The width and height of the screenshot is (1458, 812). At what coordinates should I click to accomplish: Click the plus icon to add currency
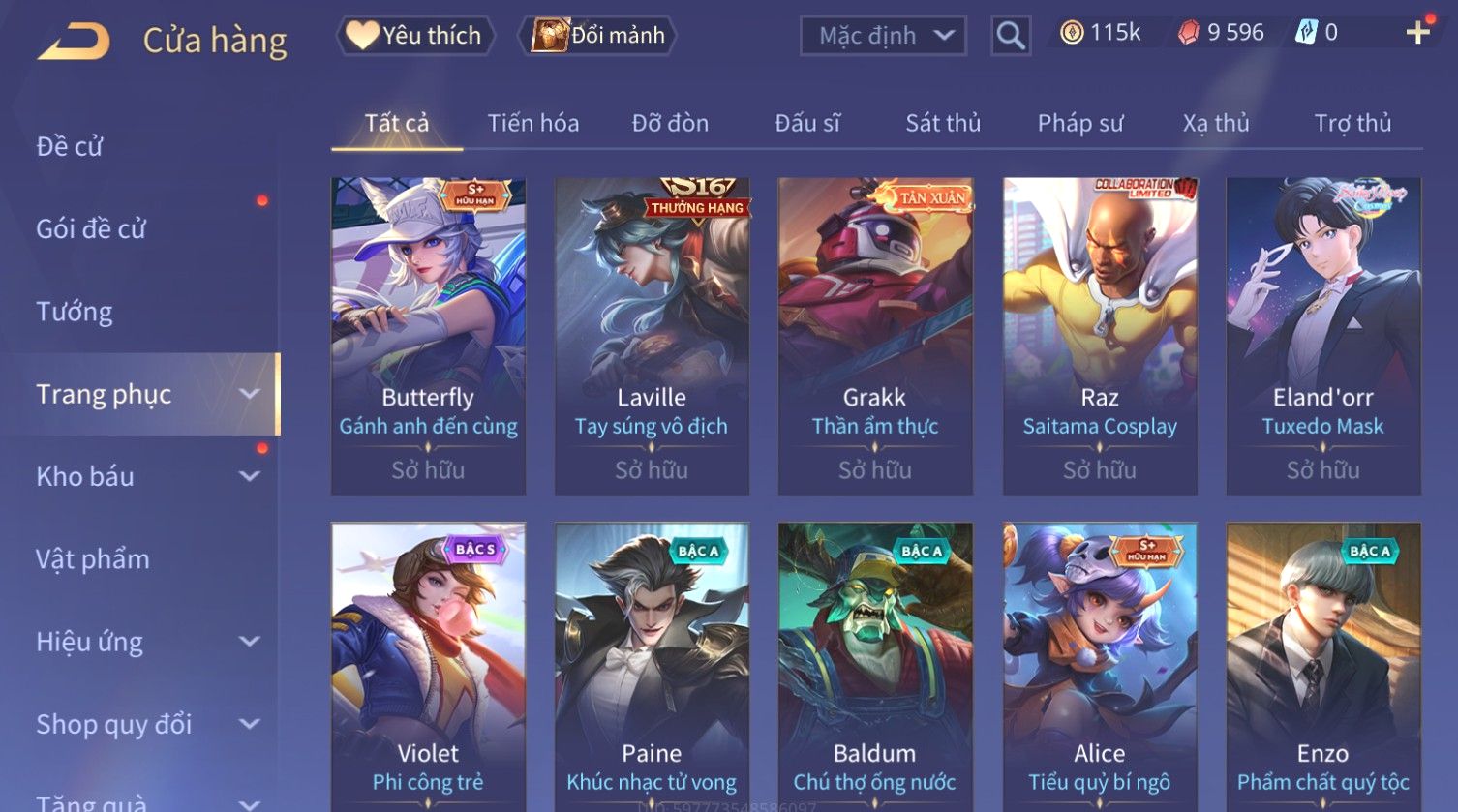click(1418, 33)
